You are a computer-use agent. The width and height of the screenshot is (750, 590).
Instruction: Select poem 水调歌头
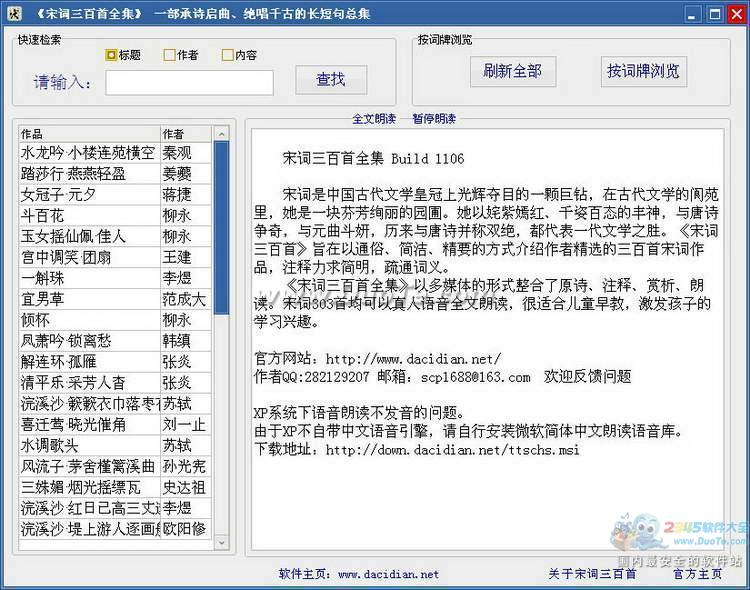89,445
